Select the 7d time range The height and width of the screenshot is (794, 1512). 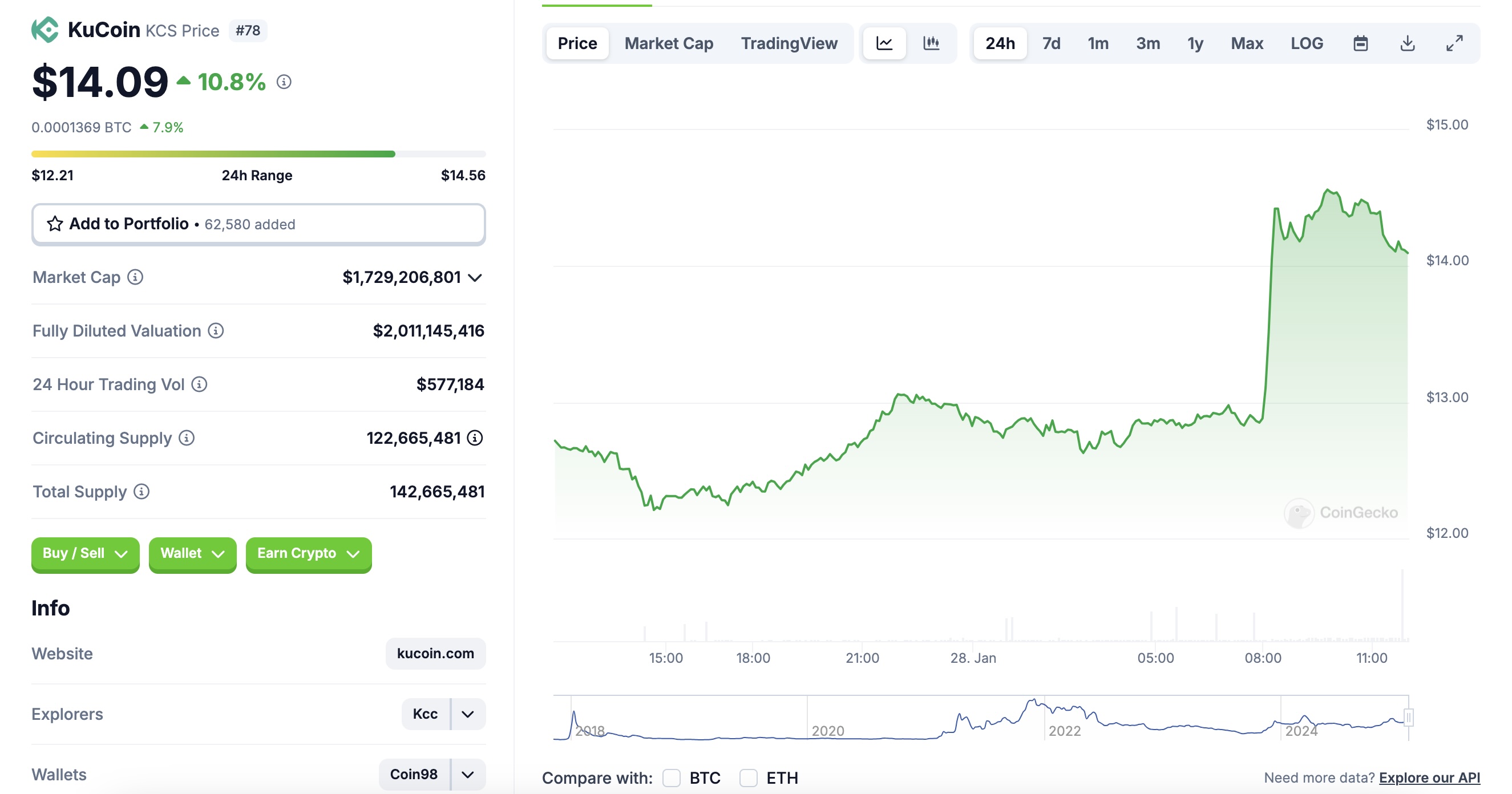(1051, 43)
